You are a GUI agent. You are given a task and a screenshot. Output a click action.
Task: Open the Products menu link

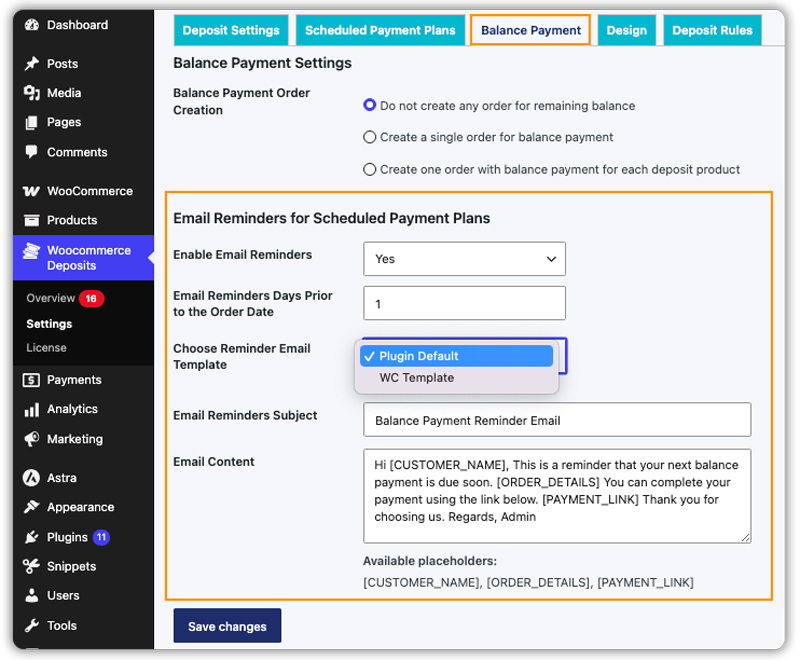72,220
